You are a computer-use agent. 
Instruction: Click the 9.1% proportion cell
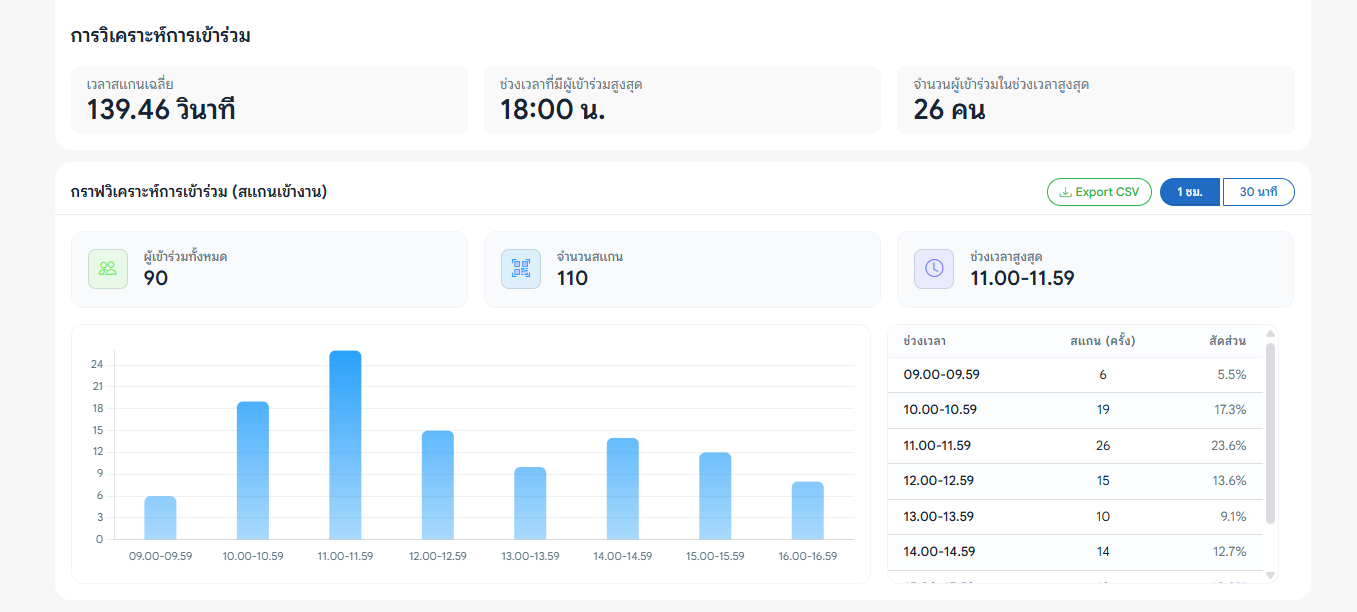coord(1233,517)
